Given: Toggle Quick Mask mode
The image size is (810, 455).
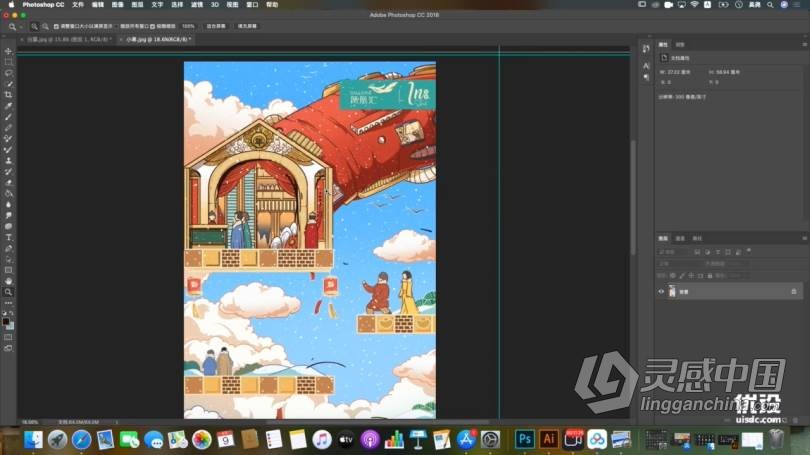Looking at the screenshot, I should 8,337.
